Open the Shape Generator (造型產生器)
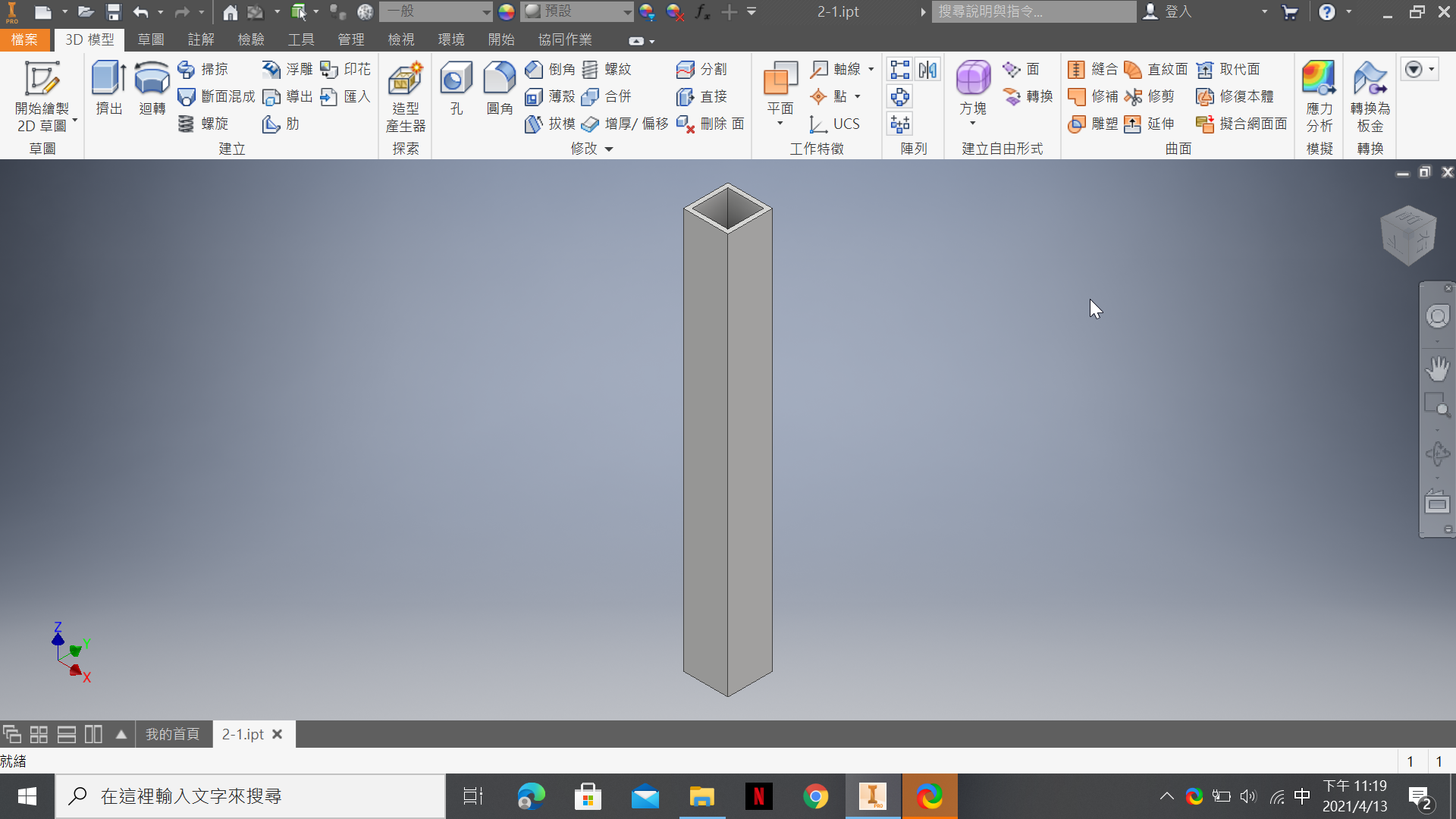 click(406, 96)
